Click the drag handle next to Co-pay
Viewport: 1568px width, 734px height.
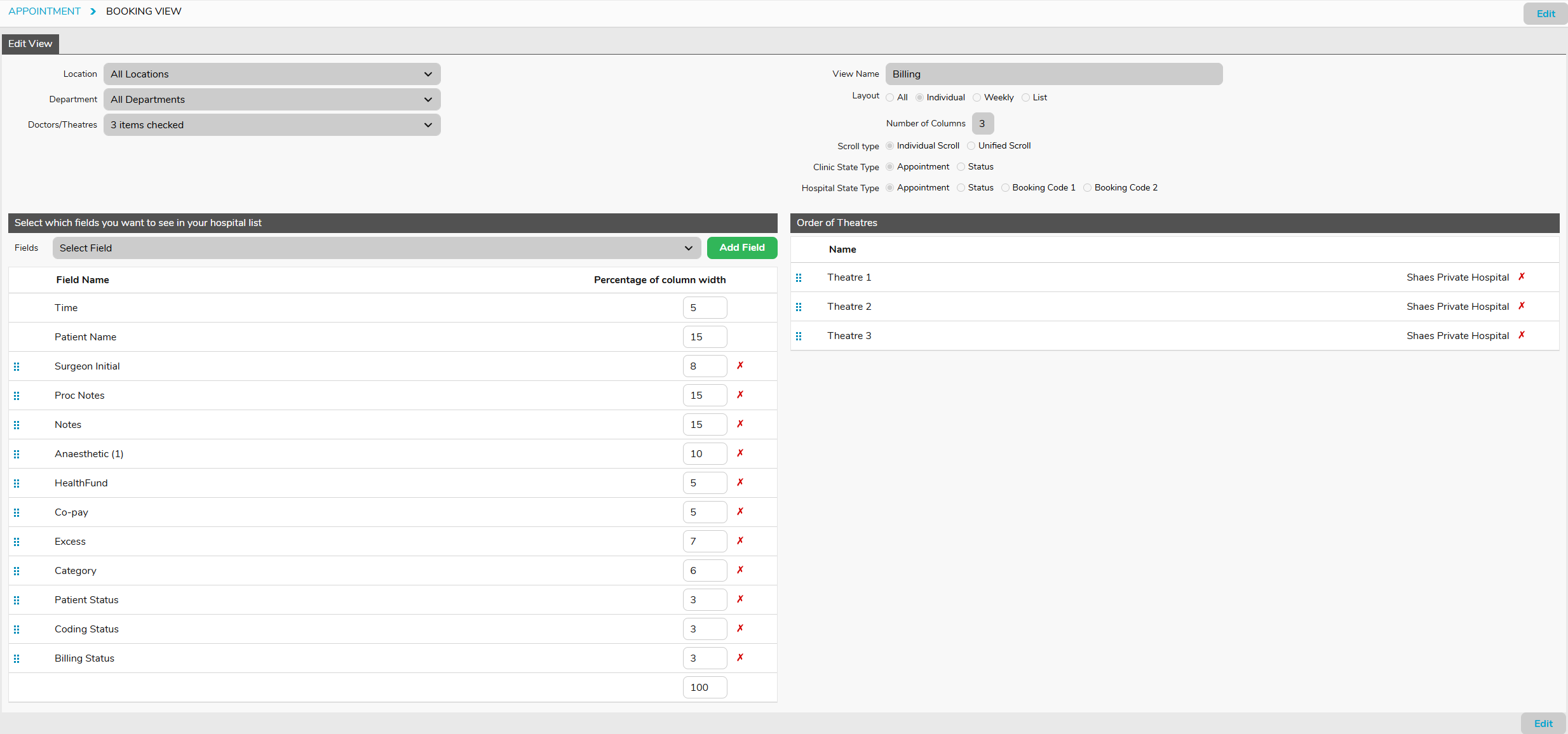click(x=17, y=512)
